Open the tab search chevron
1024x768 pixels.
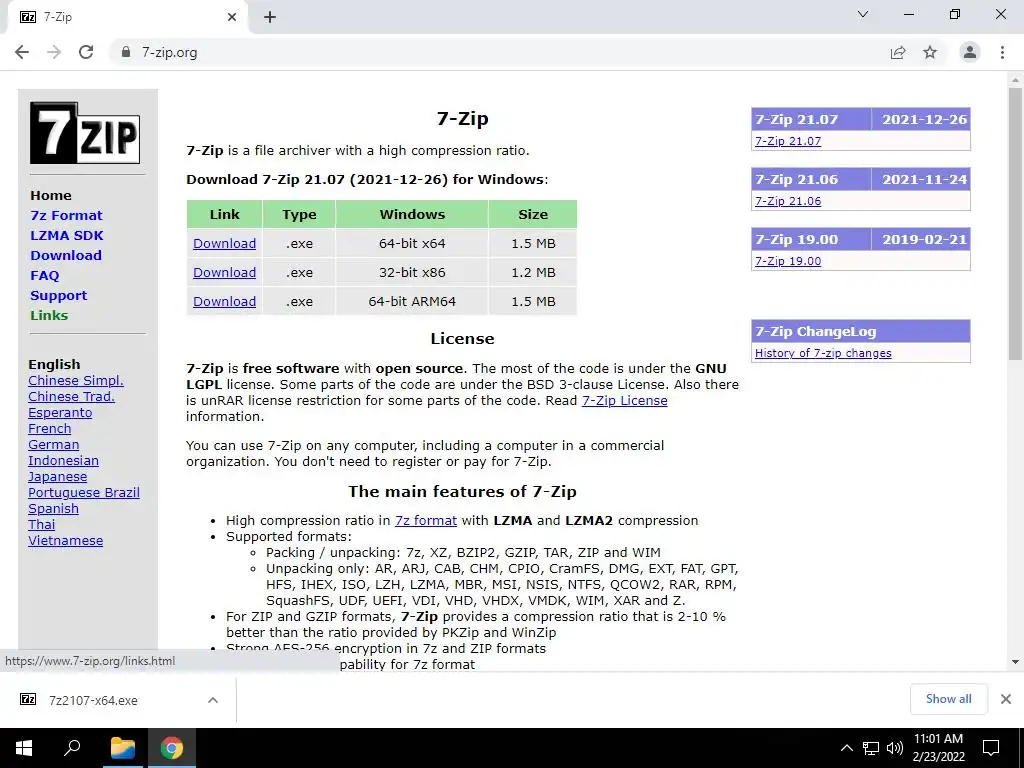[x=863, y=14]
